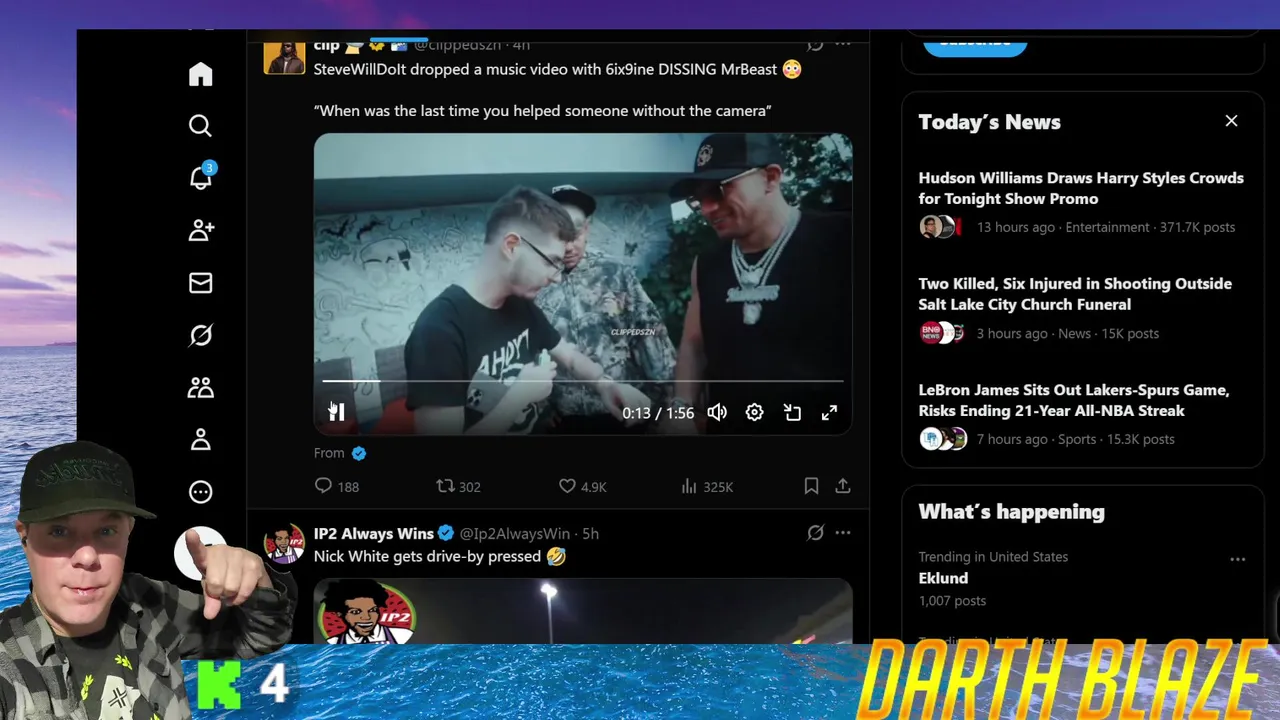Open more options for Eklund trend
The image size is (1280, 720).
[1238, 559]
